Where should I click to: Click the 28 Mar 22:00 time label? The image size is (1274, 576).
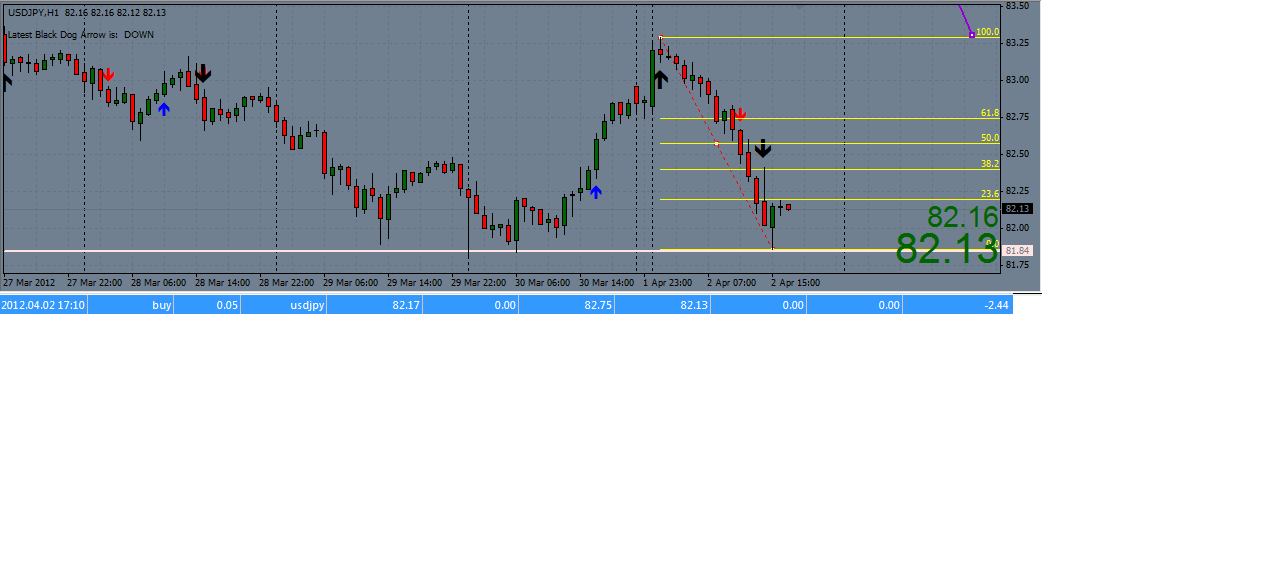(x=286, y=283)
